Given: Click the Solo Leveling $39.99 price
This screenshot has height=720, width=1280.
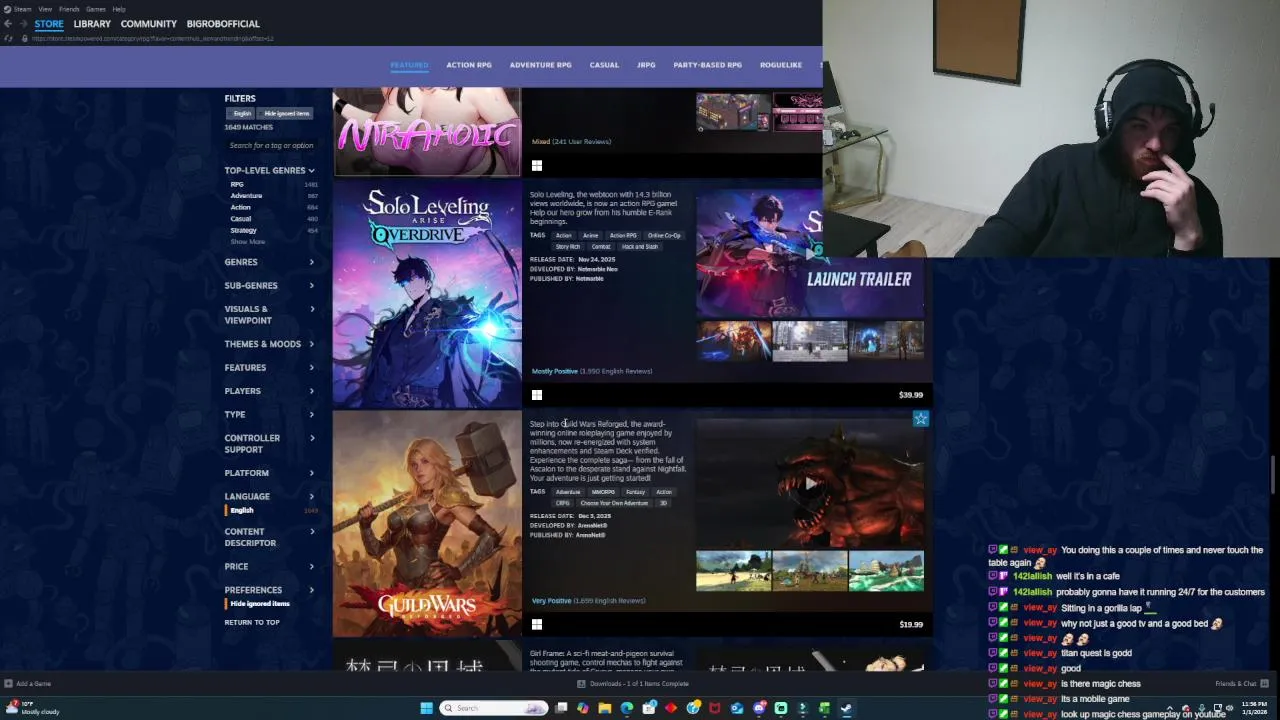Looking at the screenshot, I should pyautogui.click(x=910, y=395).
